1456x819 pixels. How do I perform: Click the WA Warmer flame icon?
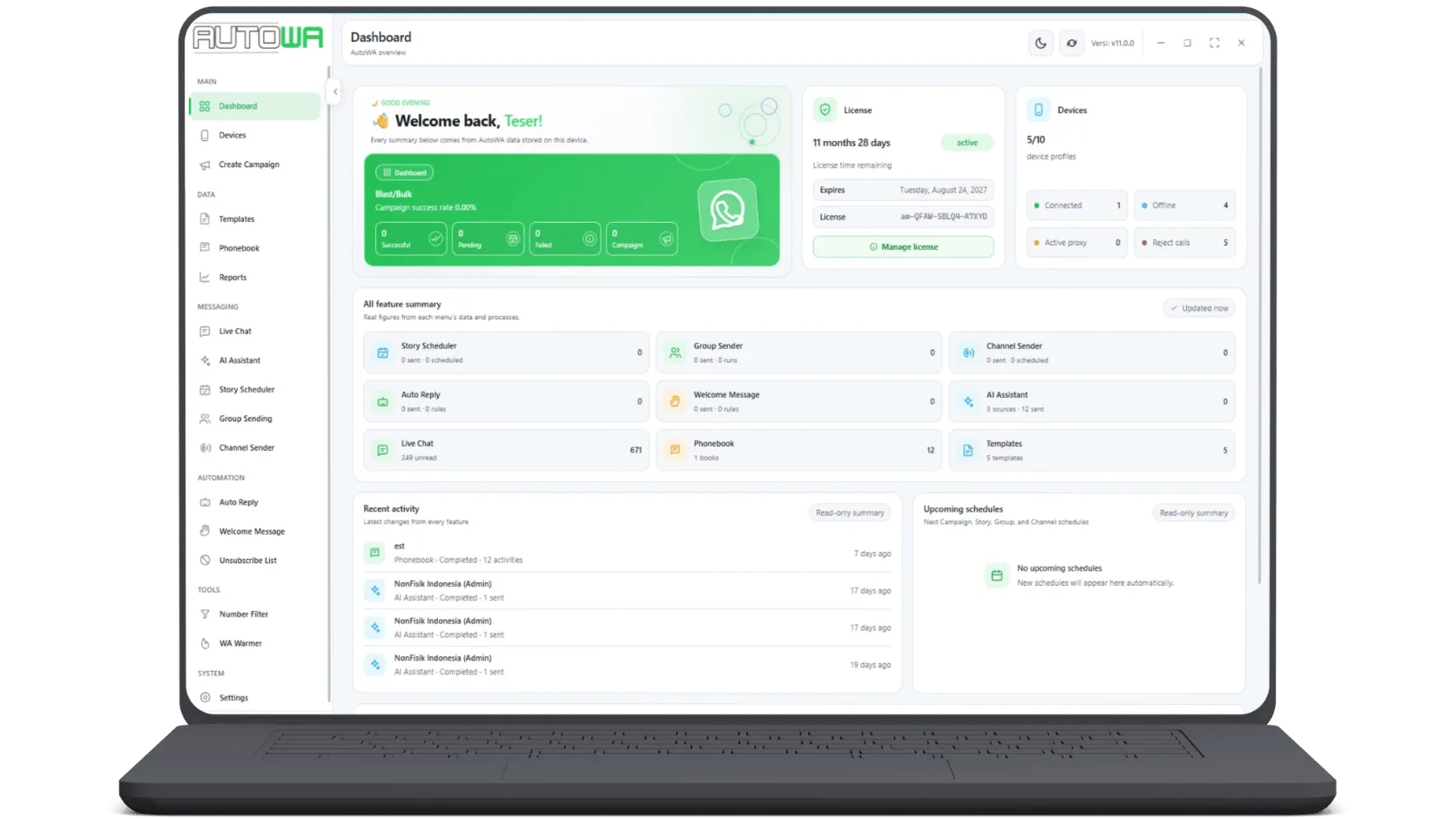coord(205,643)
